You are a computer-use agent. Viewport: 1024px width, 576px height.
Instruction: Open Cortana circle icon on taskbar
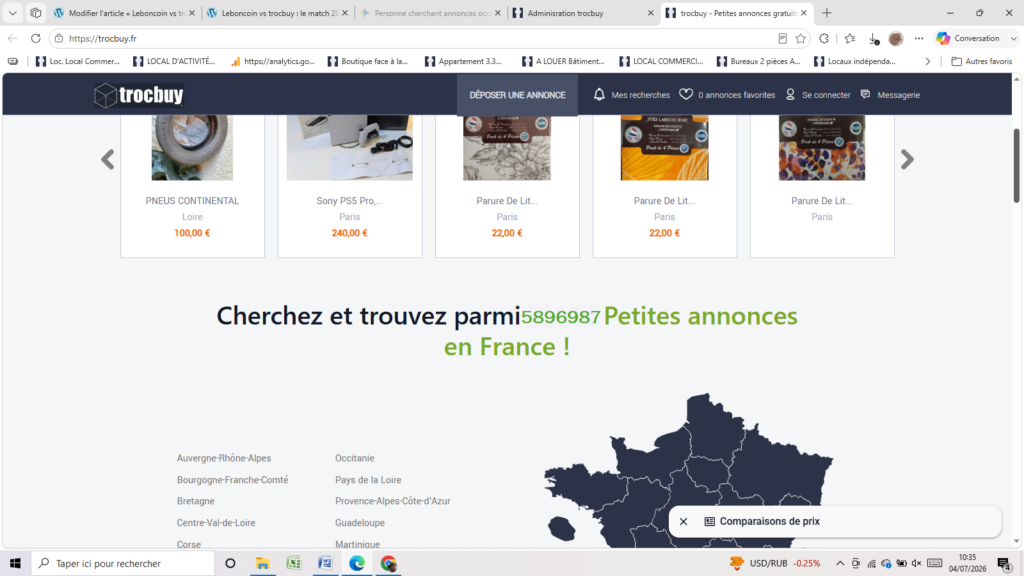pos(230,563)
